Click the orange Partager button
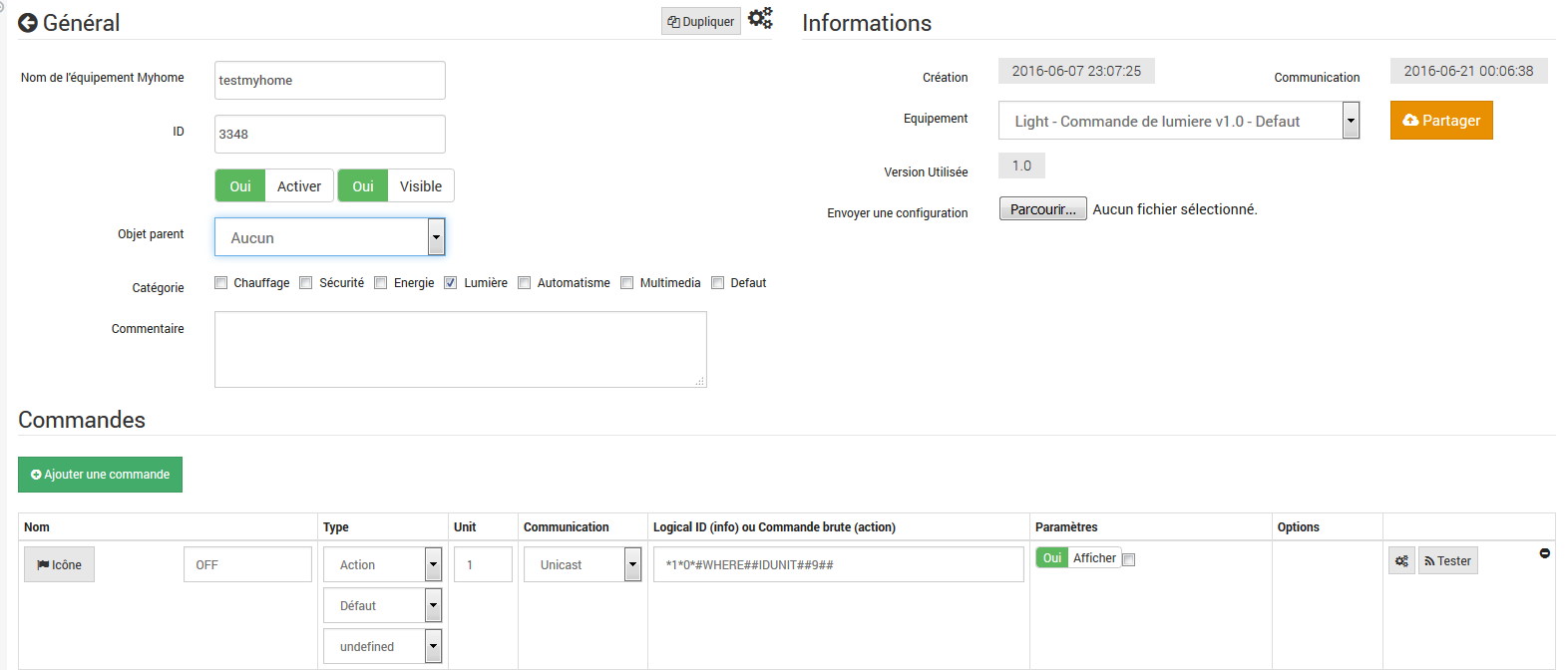 tap(1440, 121)
